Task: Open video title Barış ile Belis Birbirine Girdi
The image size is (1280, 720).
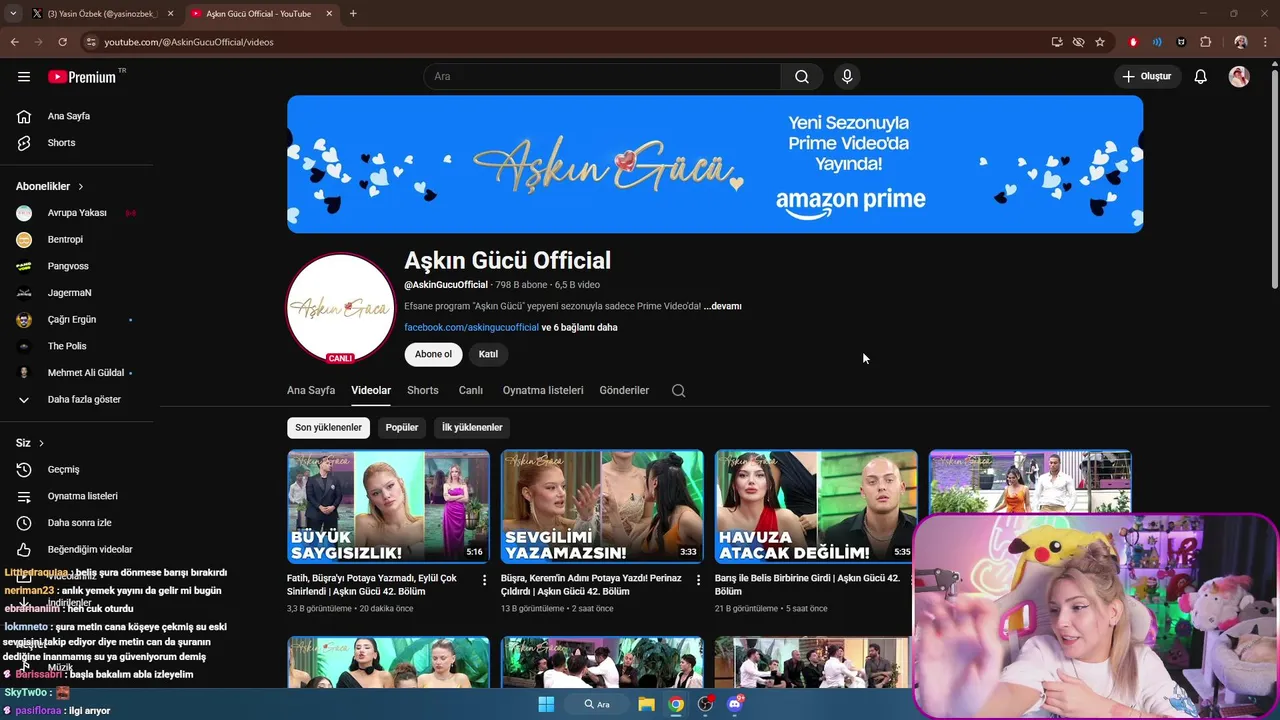Action: [807, 585]
